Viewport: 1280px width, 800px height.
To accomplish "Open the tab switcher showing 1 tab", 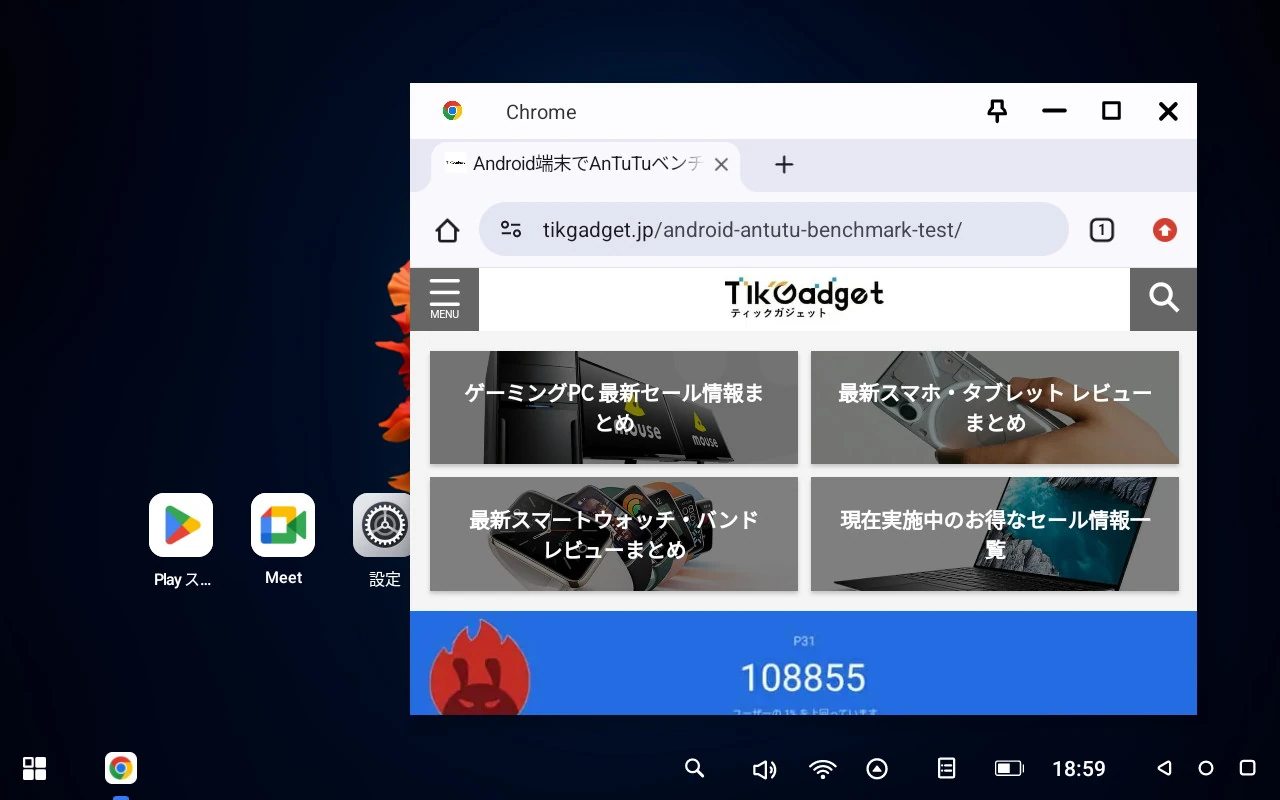I will [x=1101, y=231].
